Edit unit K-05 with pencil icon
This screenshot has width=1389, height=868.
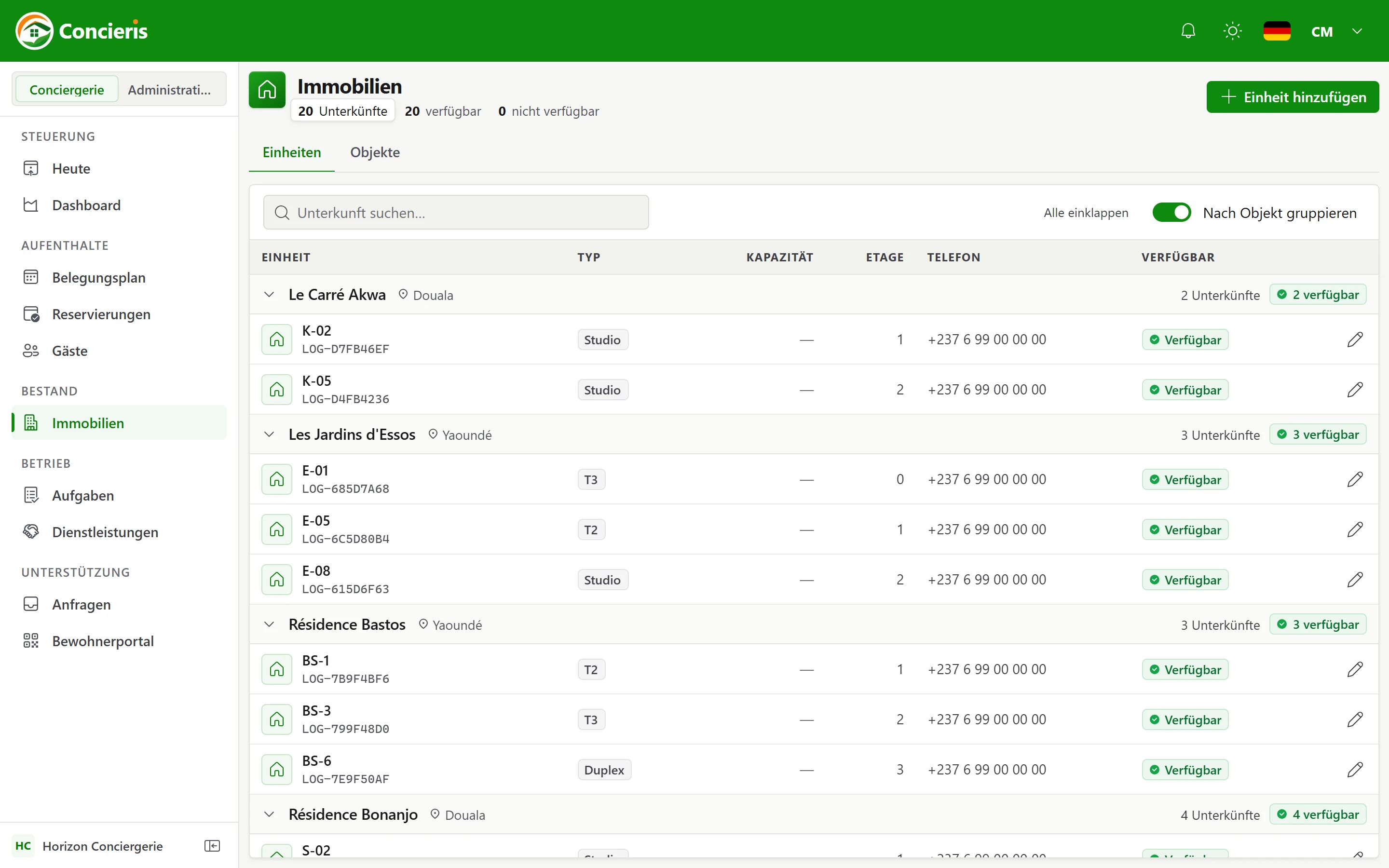pyautogui.click(x=1355, y=389)
